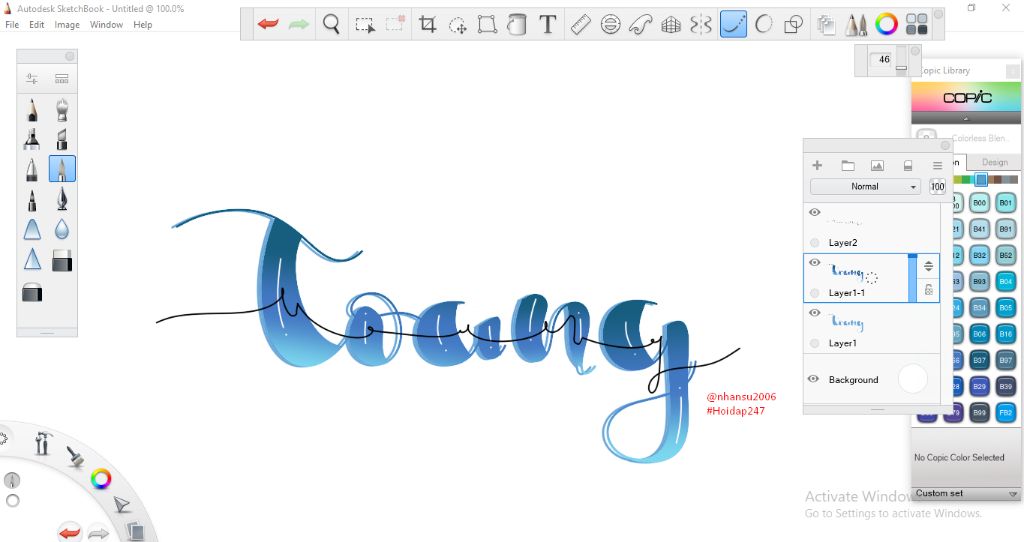Select the Text tool
1024x542 pixels.
pos(547,25)
